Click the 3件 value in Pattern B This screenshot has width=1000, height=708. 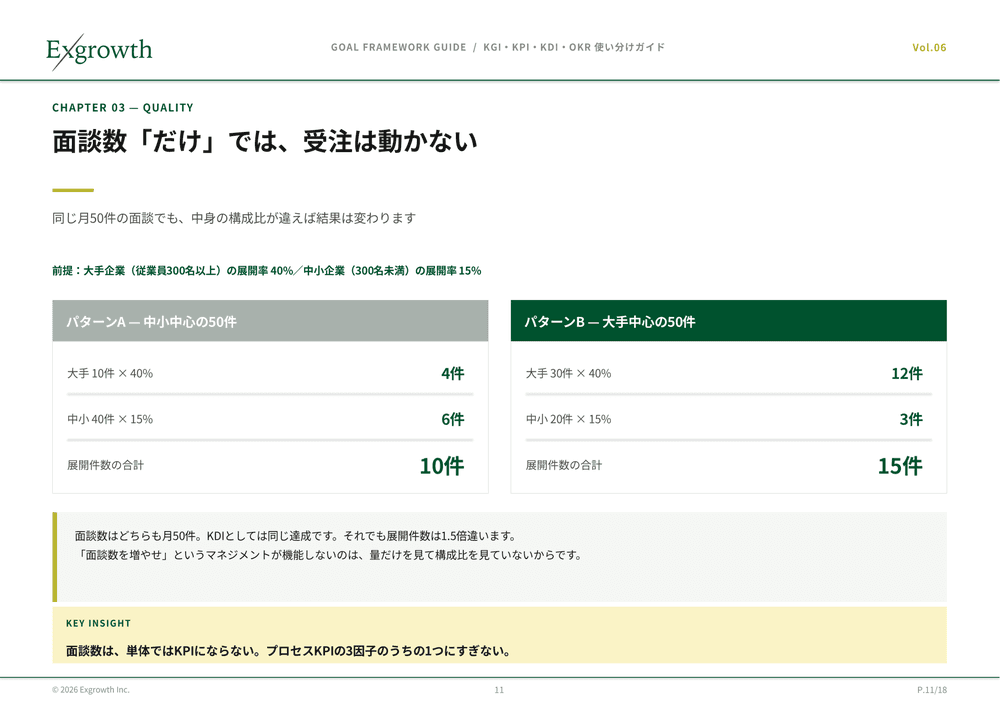point(911,419)
